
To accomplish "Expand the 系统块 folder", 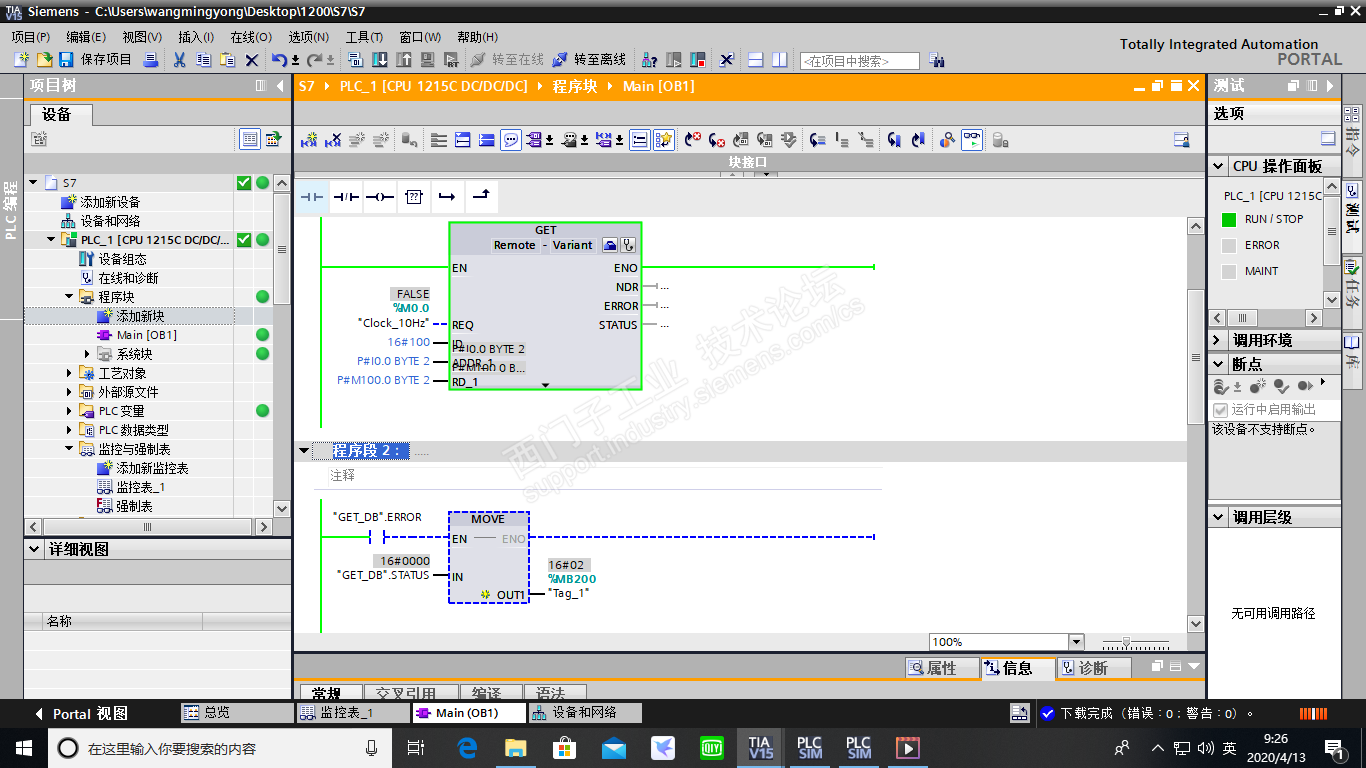I will click(88, 354).
